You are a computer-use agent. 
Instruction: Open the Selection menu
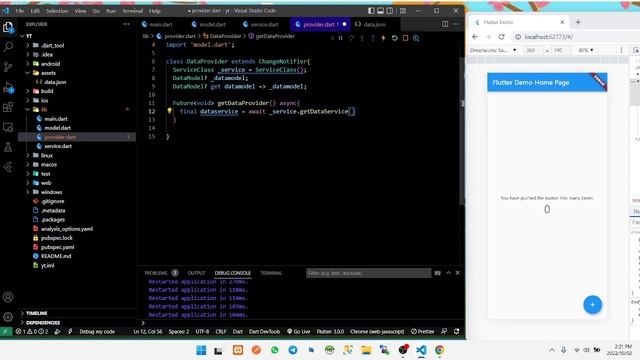pyautogui.click(x=57, y=11)
